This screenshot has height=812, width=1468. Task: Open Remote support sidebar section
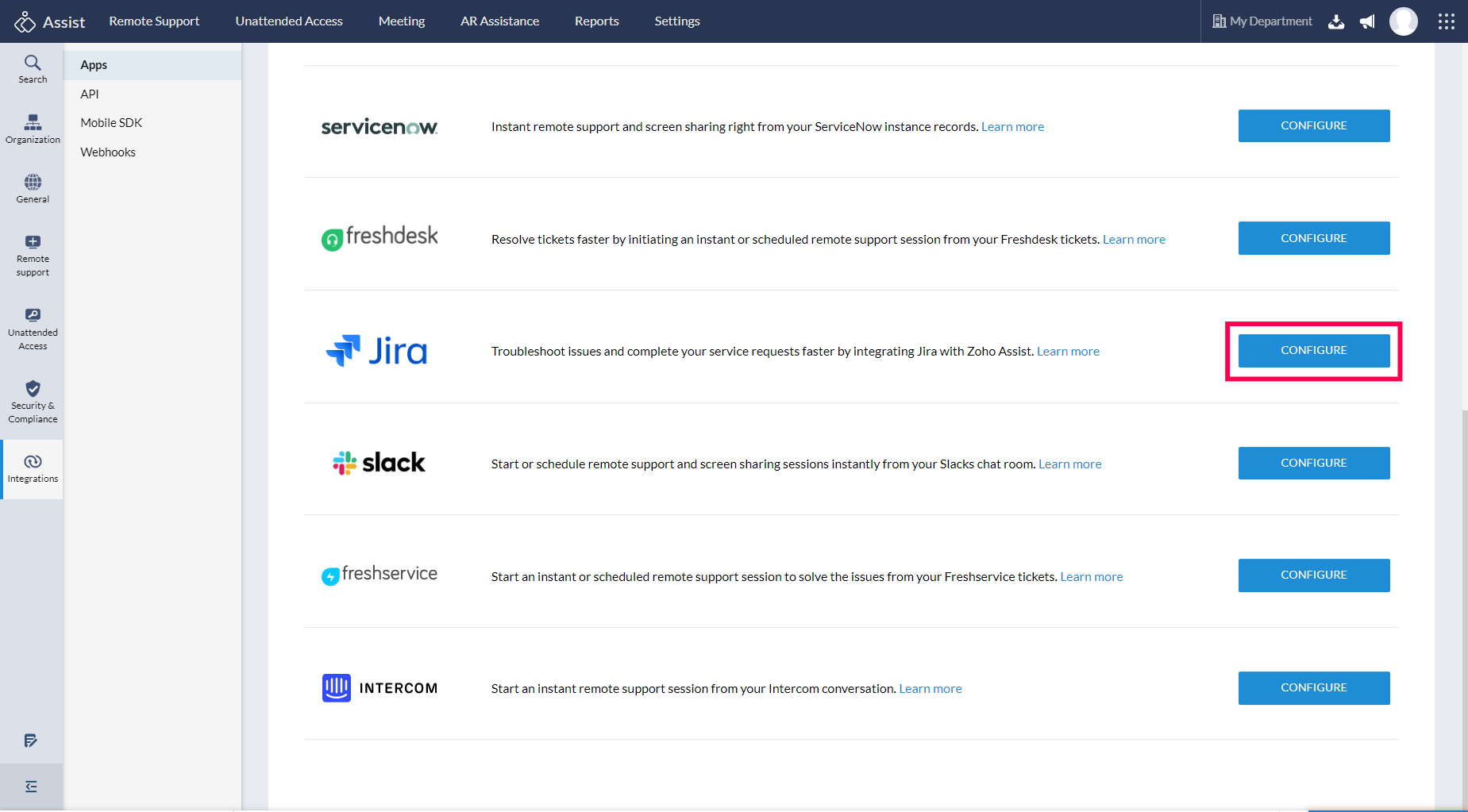(33, 255)
